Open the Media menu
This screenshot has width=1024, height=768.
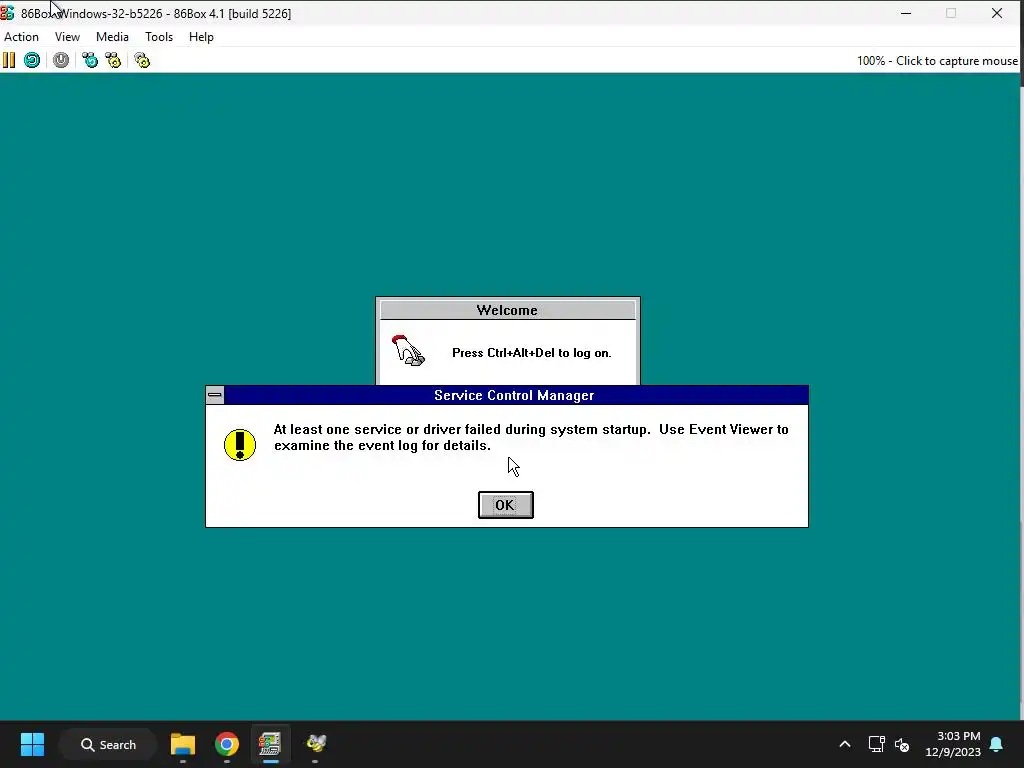[x=112, y=37]
